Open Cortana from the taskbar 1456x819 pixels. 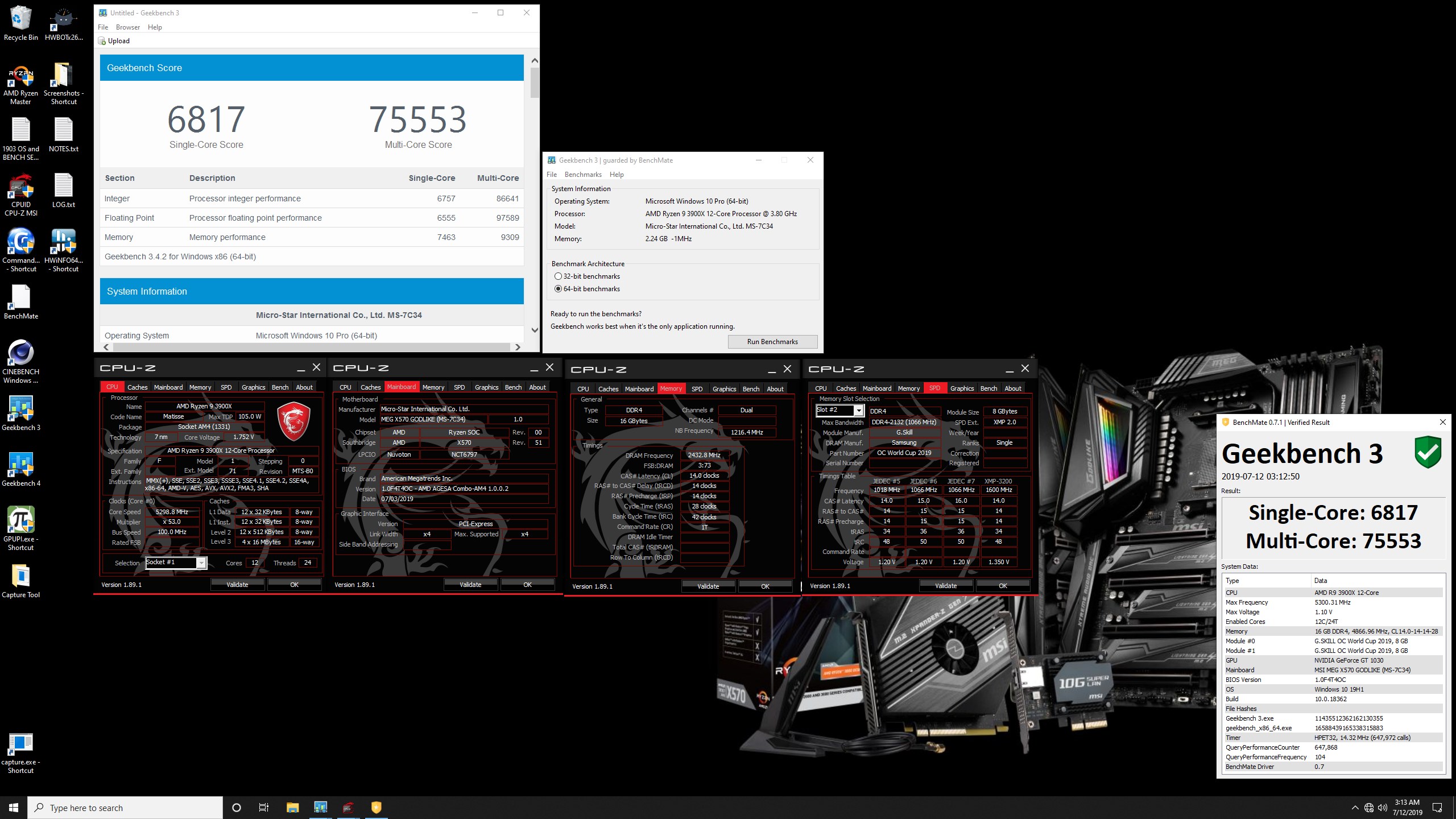pyautogui.click(x=237, y=808)
